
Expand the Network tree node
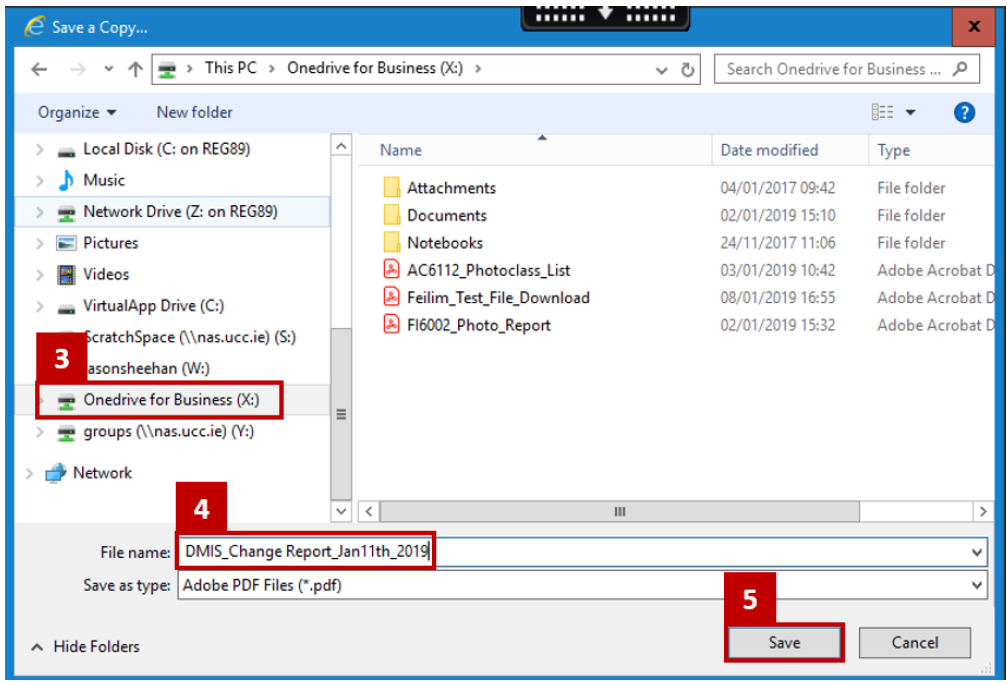click(x=29, y=473)
